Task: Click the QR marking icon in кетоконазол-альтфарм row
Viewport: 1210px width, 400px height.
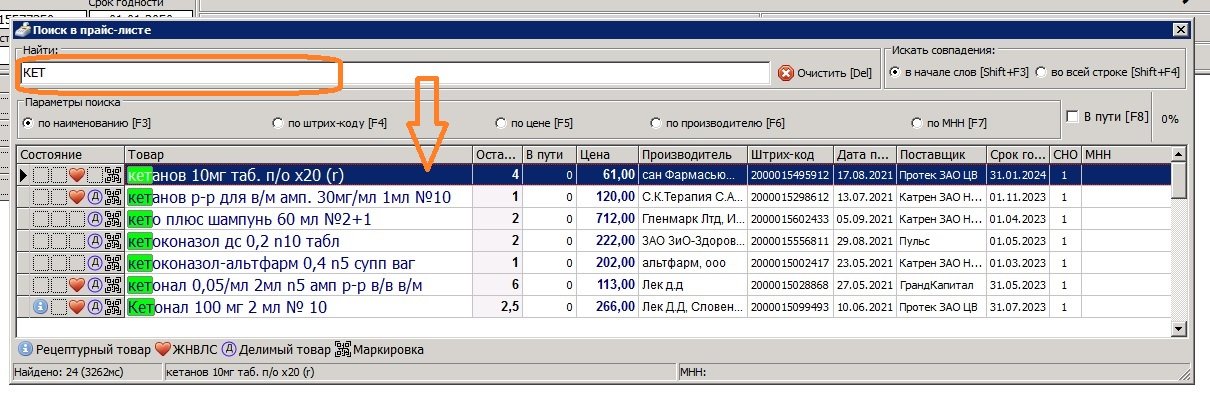Action: 113,263
